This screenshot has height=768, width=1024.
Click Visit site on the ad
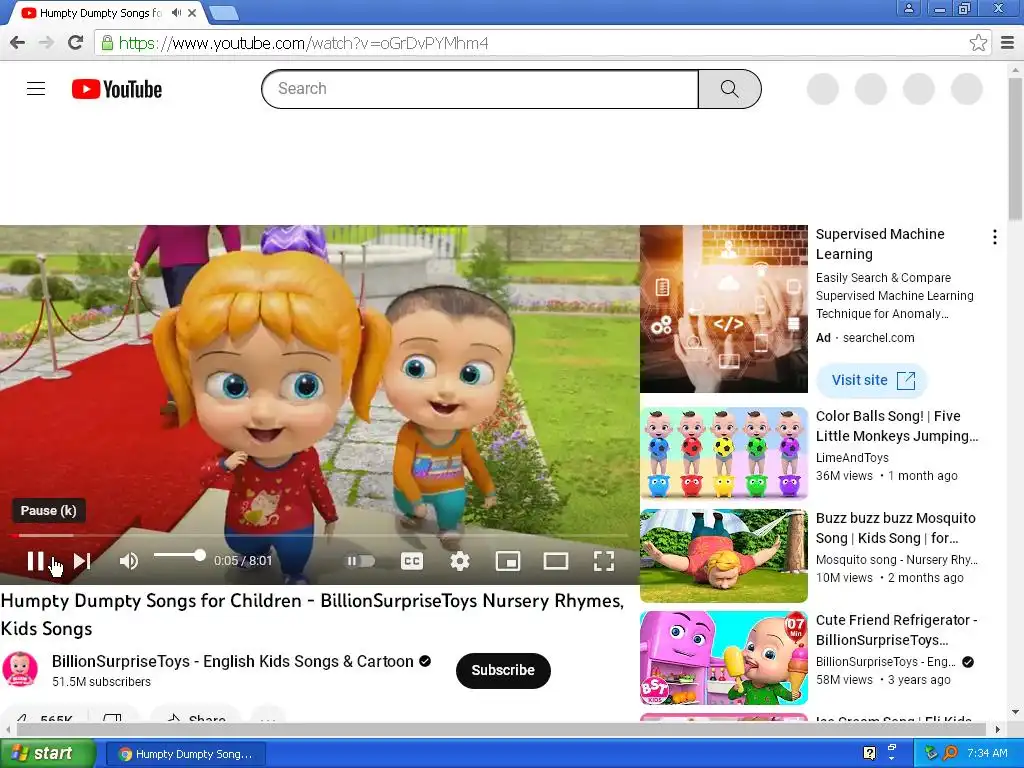tap(872, 380)
